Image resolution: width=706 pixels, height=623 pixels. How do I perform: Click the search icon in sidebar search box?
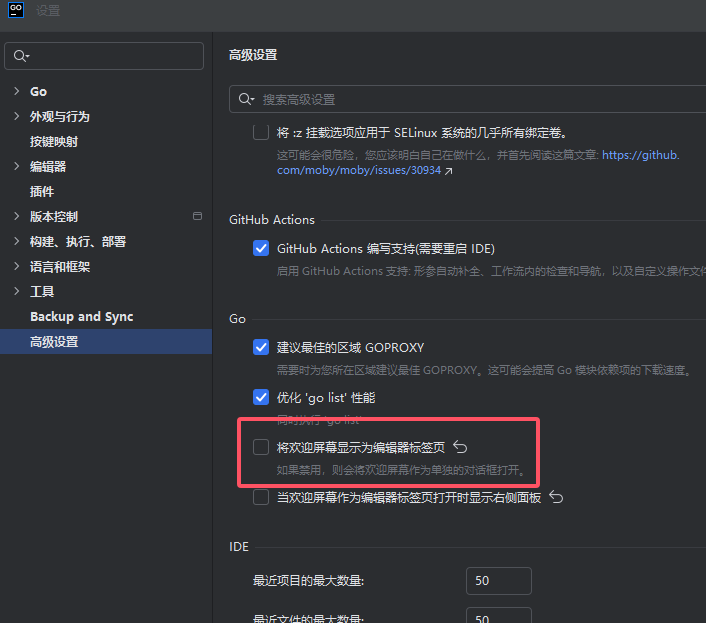(21, 57)
